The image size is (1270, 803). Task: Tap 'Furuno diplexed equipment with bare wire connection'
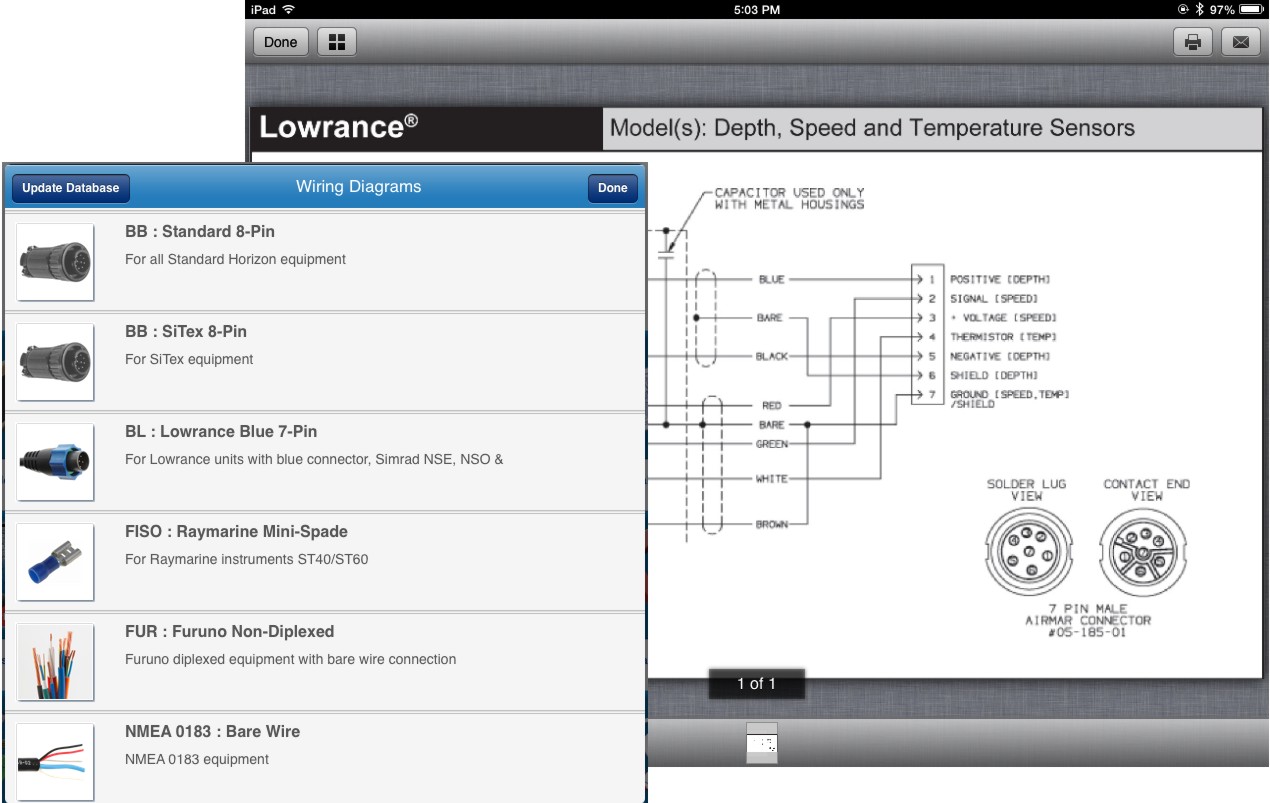pos(291,660)
